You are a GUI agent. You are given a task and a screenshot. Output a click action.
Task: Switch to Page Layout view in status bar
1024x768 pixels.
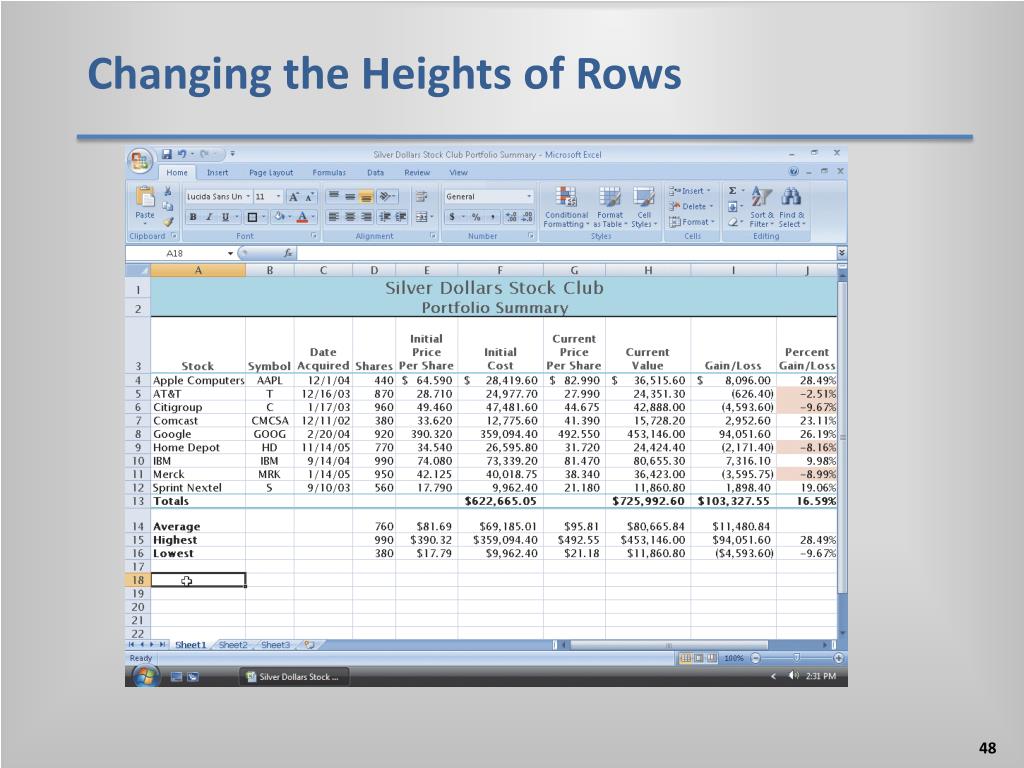pyautogui.click(x=698, y=658)
